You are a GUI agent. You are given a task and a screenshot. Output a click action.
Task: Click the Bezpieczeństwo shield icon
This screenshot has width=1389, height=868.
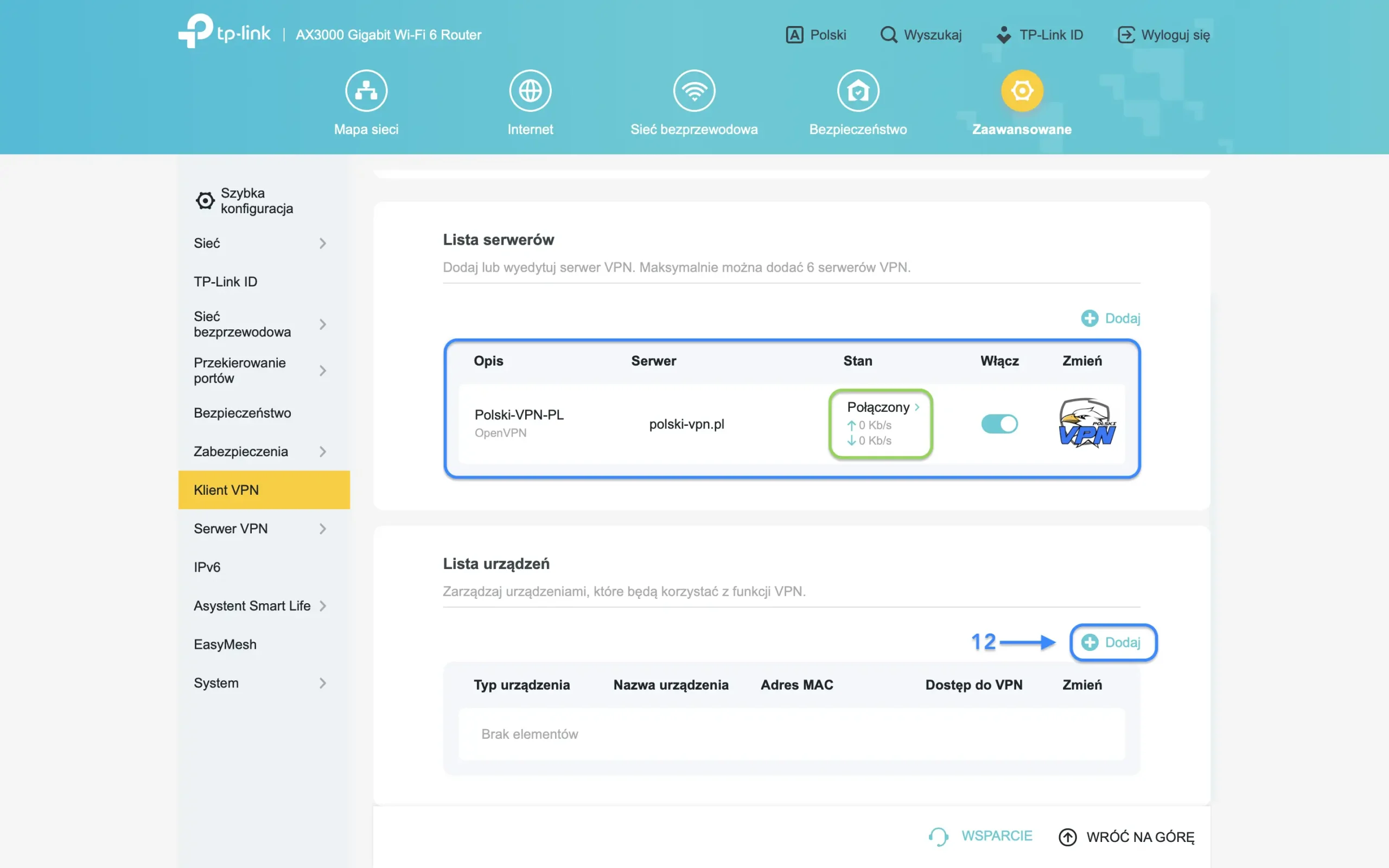(x=857, y=90)
